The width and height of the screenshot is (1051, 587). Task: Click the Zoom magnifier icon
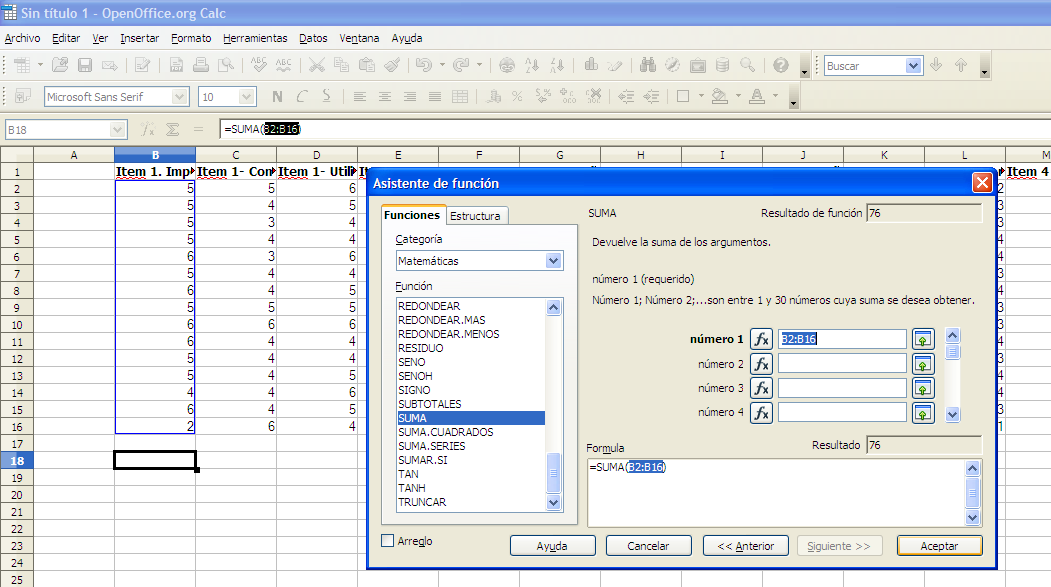click(x=747, y=65)
